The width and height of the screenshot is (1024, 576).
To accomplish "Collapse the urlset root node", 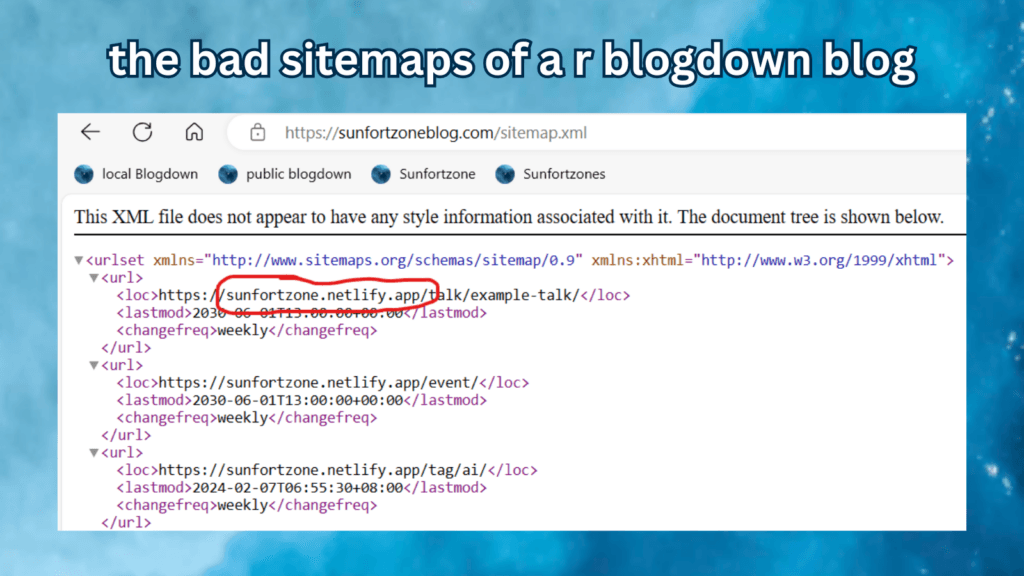I will pos(78,259).
